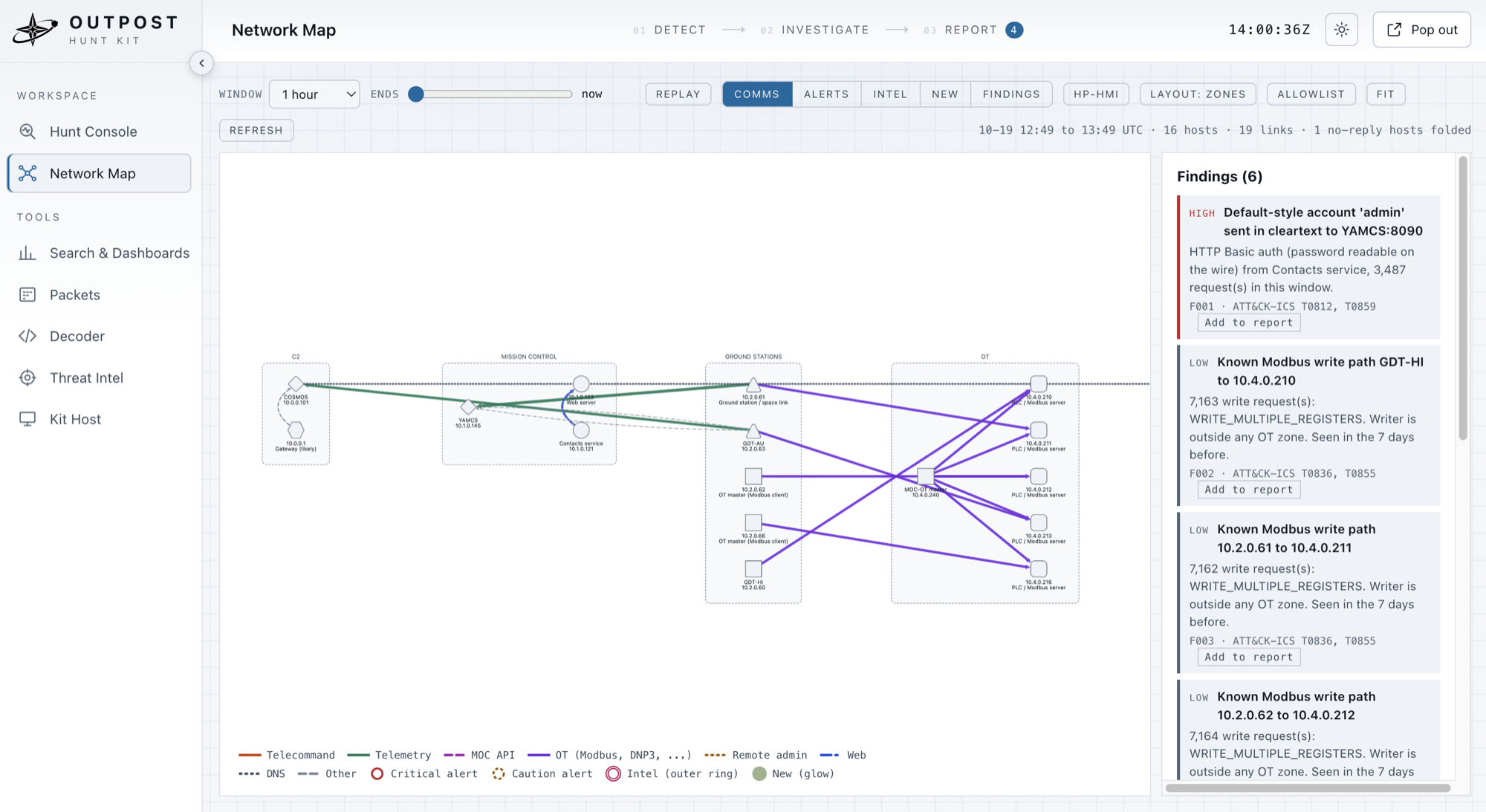The image size is (1486, 812).
Task: Go to the Report workflow step
Action: (x=973, y=30)
